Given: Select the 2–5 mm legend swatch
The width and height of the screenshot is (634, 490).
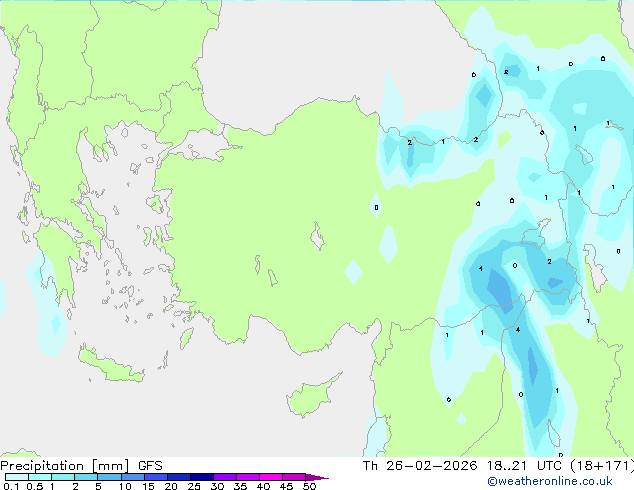Looking at the screenshot, I should pyautogui.click(x=86, y=477).
